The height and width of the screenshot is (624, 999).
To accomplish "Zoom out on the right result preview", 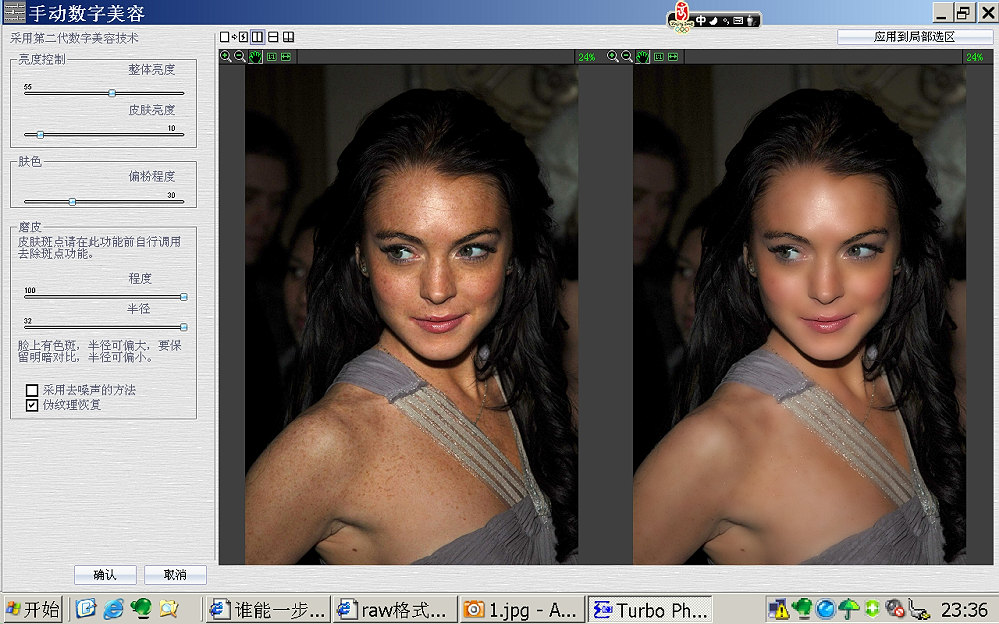I will (x=627, y=57).
